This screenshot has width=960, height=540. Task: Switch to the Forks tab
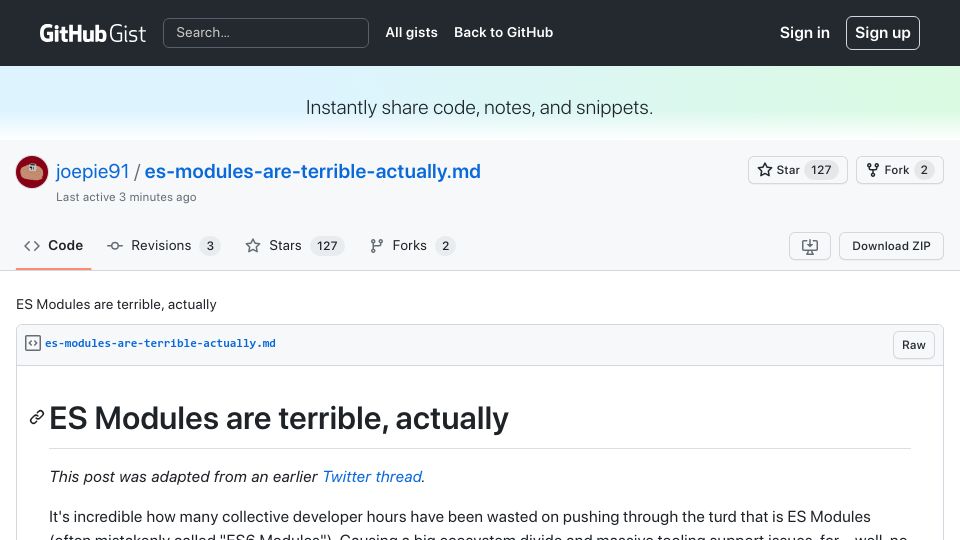(x=413, y=246)
